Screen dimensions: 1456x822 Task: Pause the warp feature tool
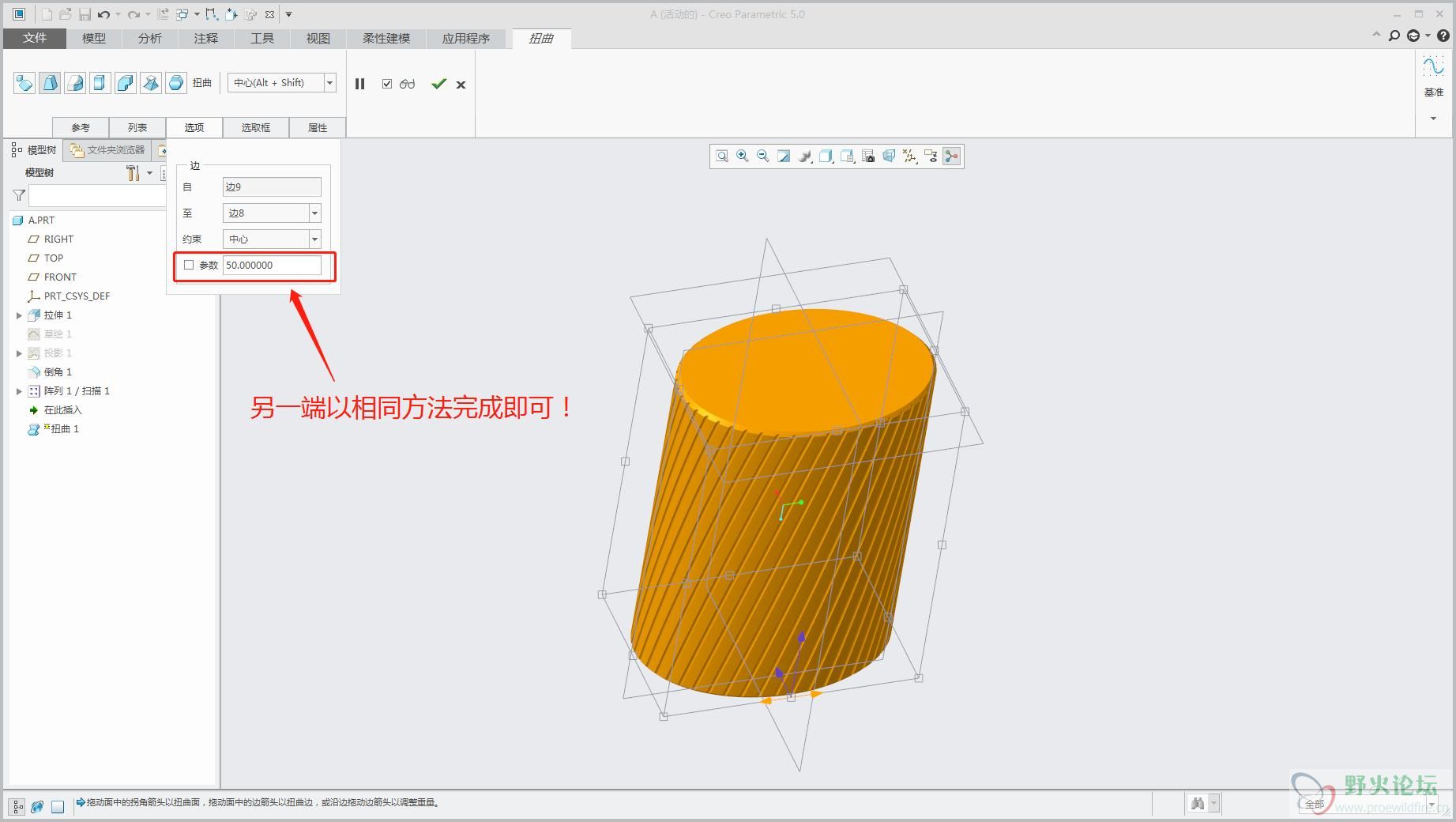pyautogui.click(x=360, y=84)
